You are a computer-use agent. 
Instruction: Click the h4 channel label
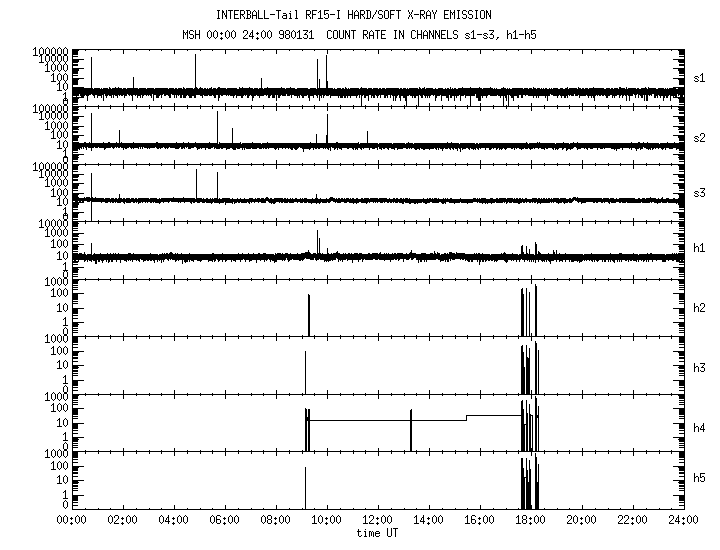(x=699, y=428)
